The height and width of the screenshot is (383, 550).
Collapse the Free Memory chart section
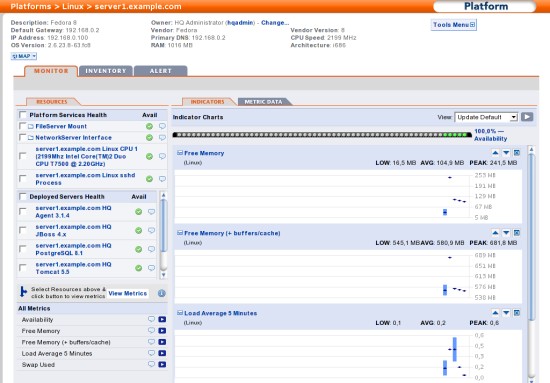[x=180, y=153]
